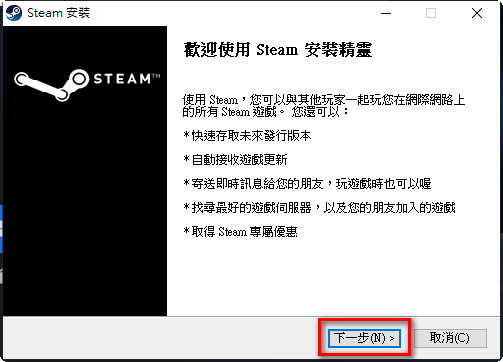This screenshot has width=503, height=362.
Task: Click the 取消(C) button
Action: [x=450, y=338]
